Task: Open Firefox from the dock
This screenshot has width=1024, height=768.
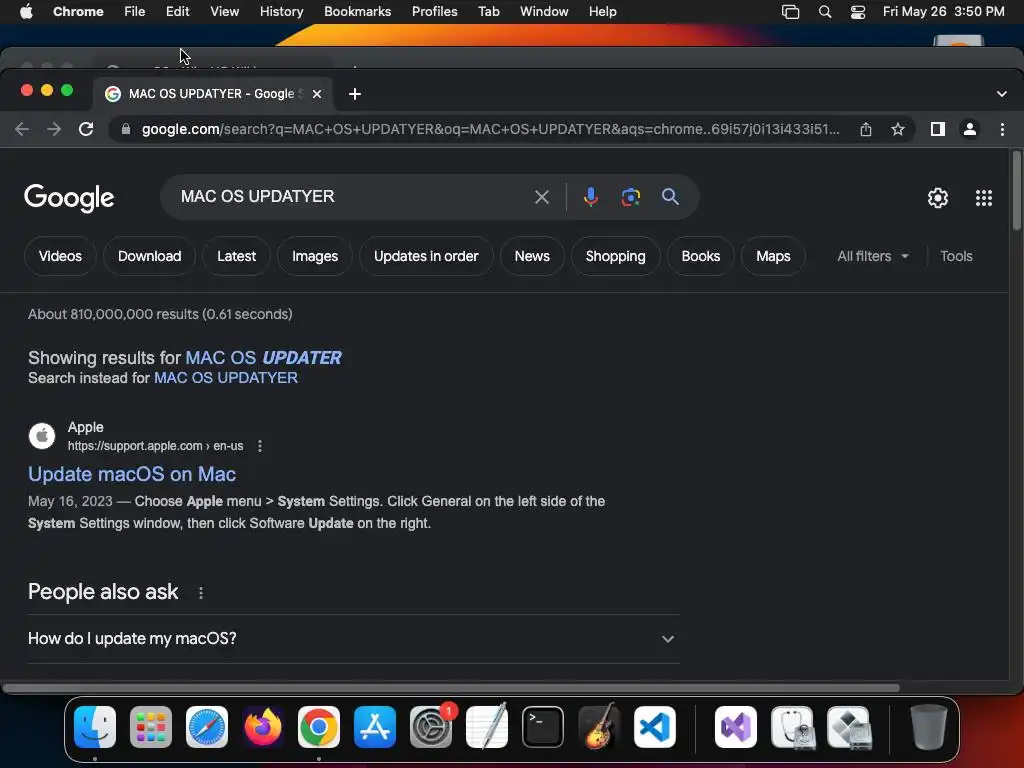Action: point(263,727)
